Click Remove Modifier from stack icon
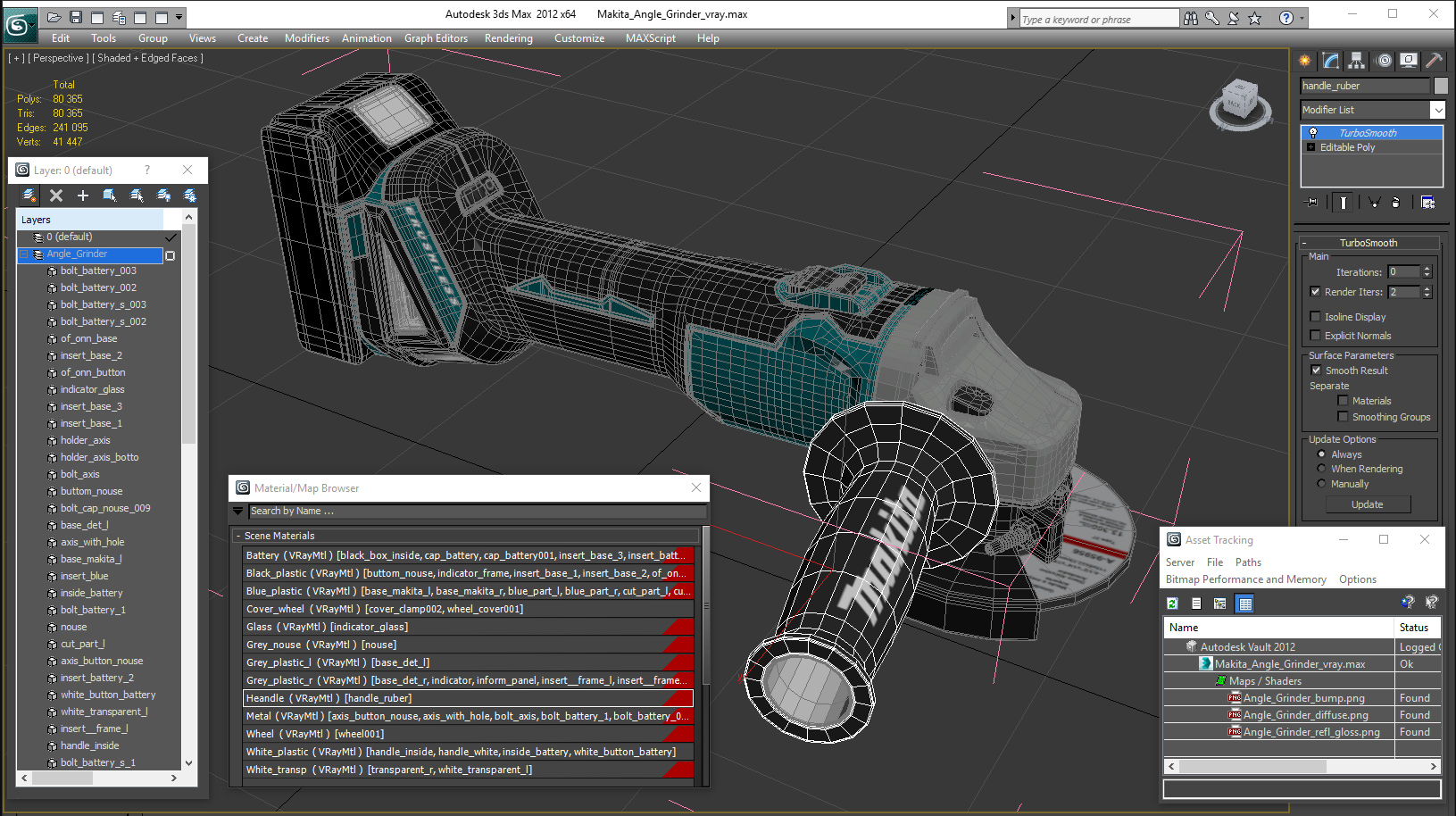 (x=1396, y=203)
